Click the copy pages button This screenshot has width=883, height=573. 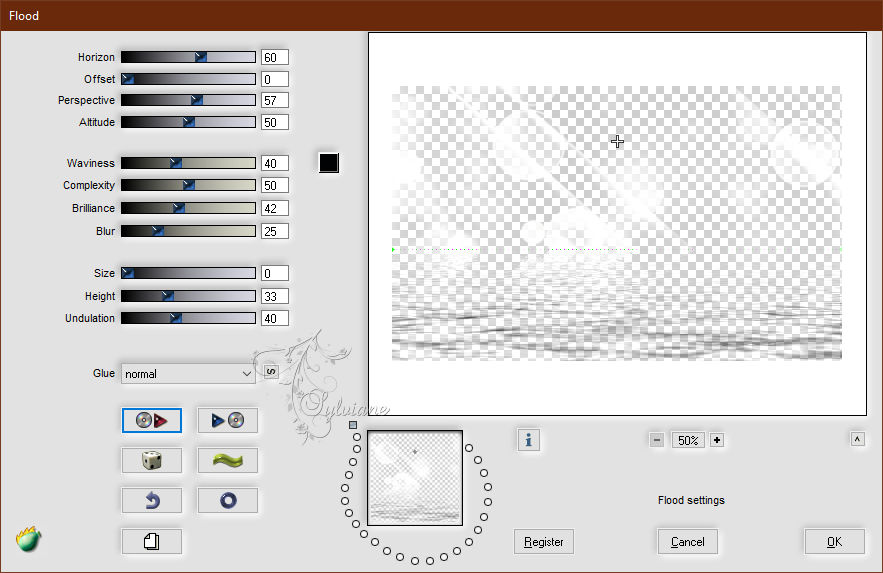pos(151,541)
